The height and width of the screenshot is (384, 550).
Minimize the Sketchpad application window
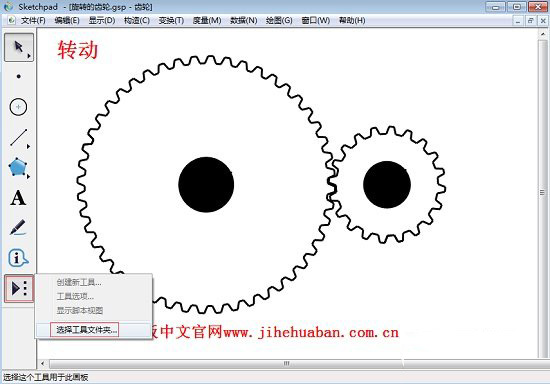495,7
